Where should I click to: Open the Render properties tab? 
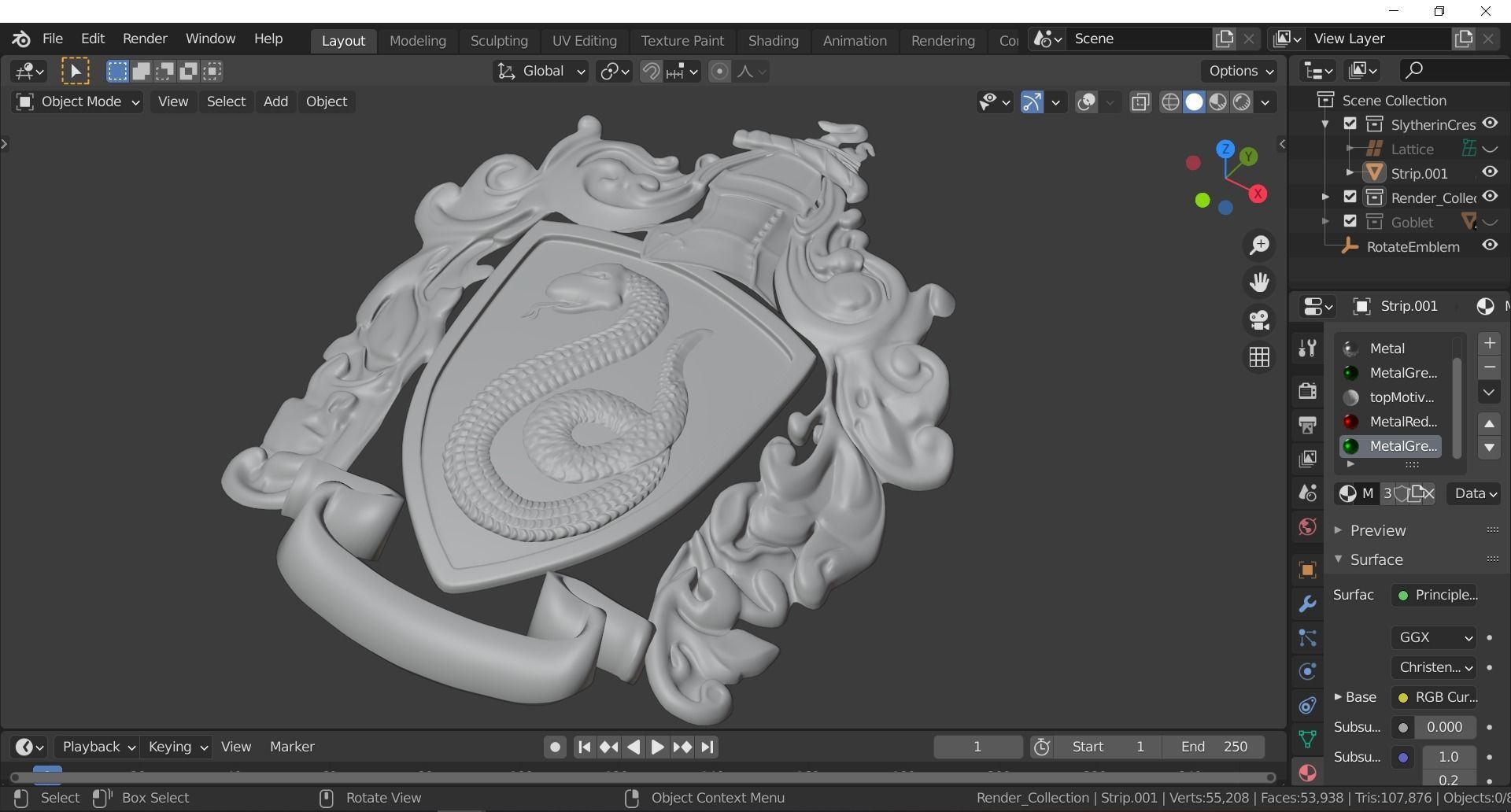[1307, 390]
